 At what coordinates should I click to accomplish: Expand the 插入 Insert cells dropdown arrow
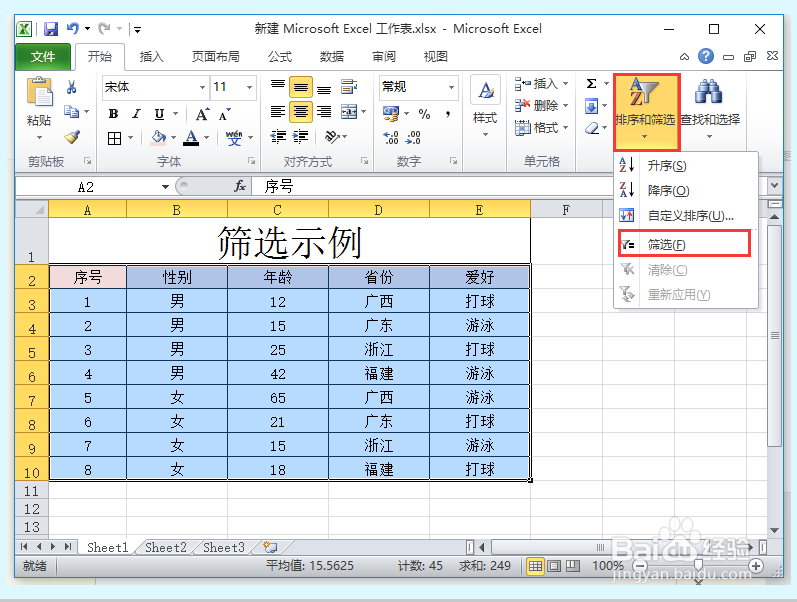565,83
